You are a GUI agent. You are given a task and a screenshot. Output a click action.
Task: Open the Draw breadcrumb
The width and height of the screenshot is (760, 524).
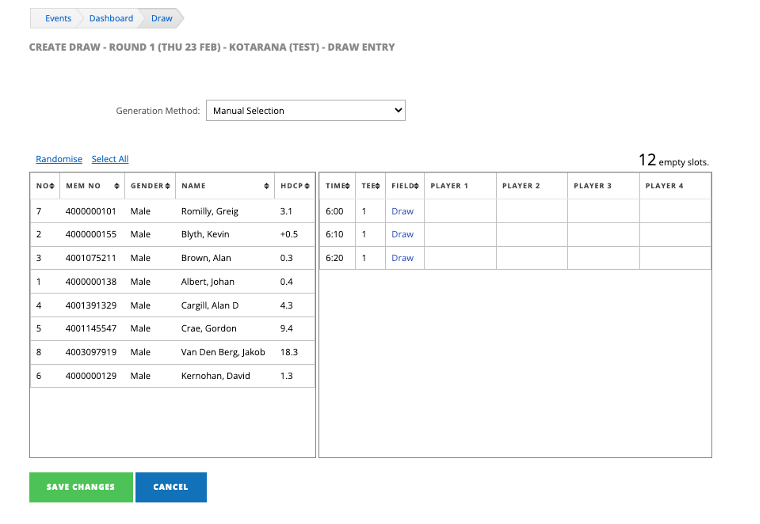coord(161,18)
